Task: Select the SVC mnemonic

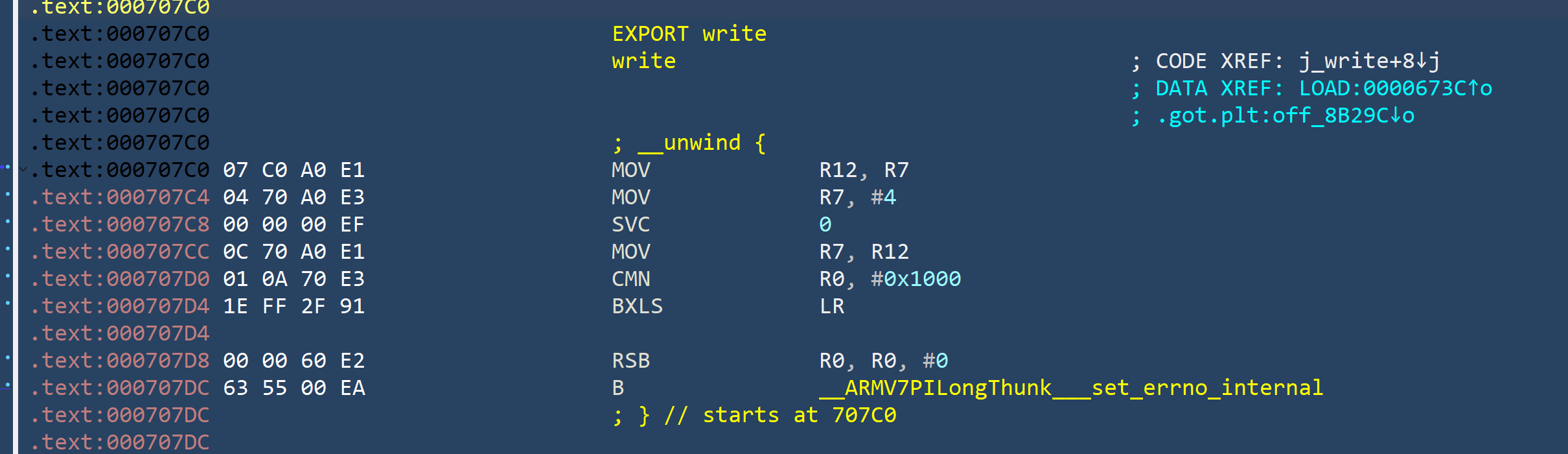Action: pyautogui.click(x=630, y=224)
